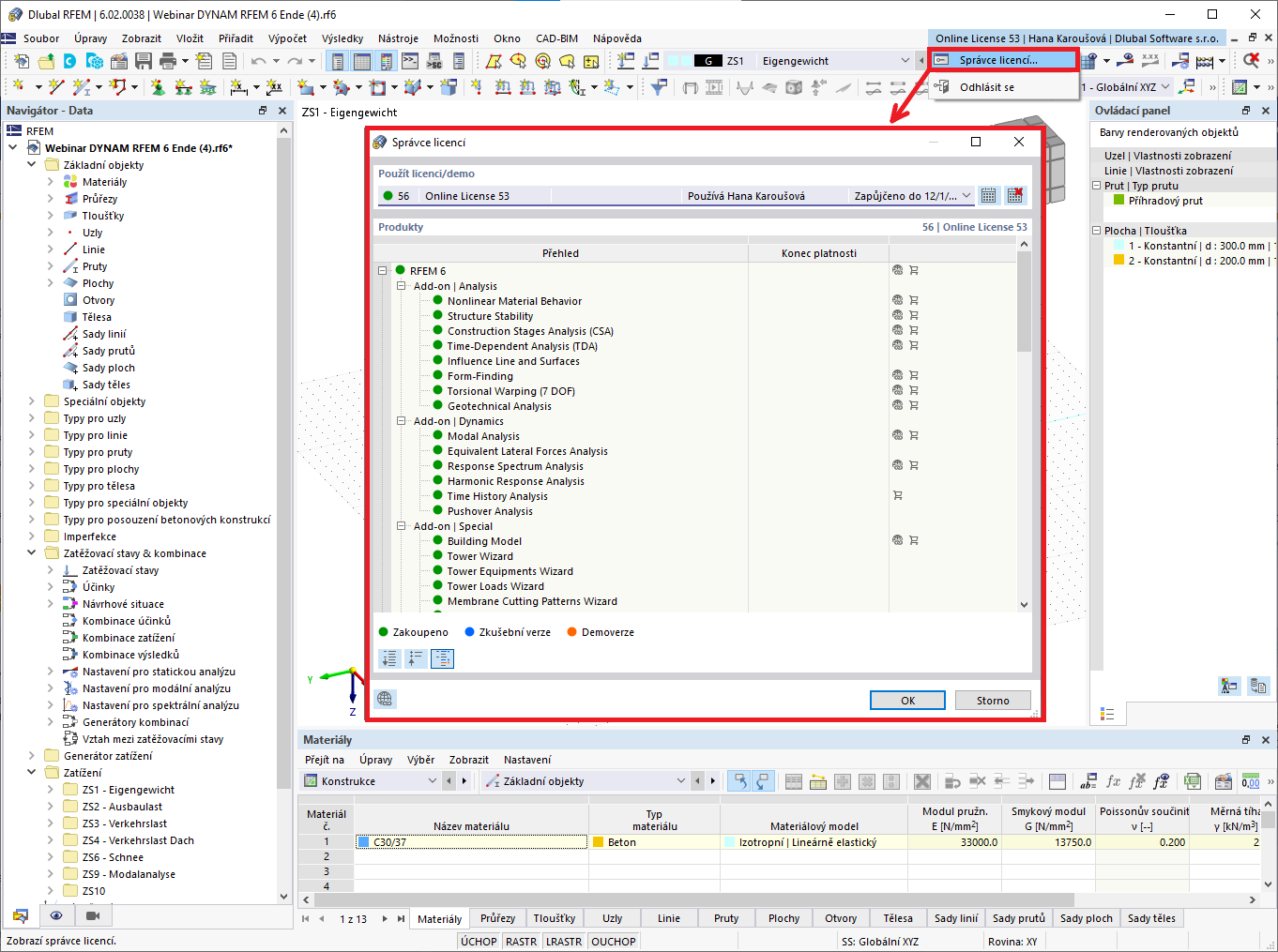
Task: Click the eye views icon under Navigator
Action: point(56,916)
